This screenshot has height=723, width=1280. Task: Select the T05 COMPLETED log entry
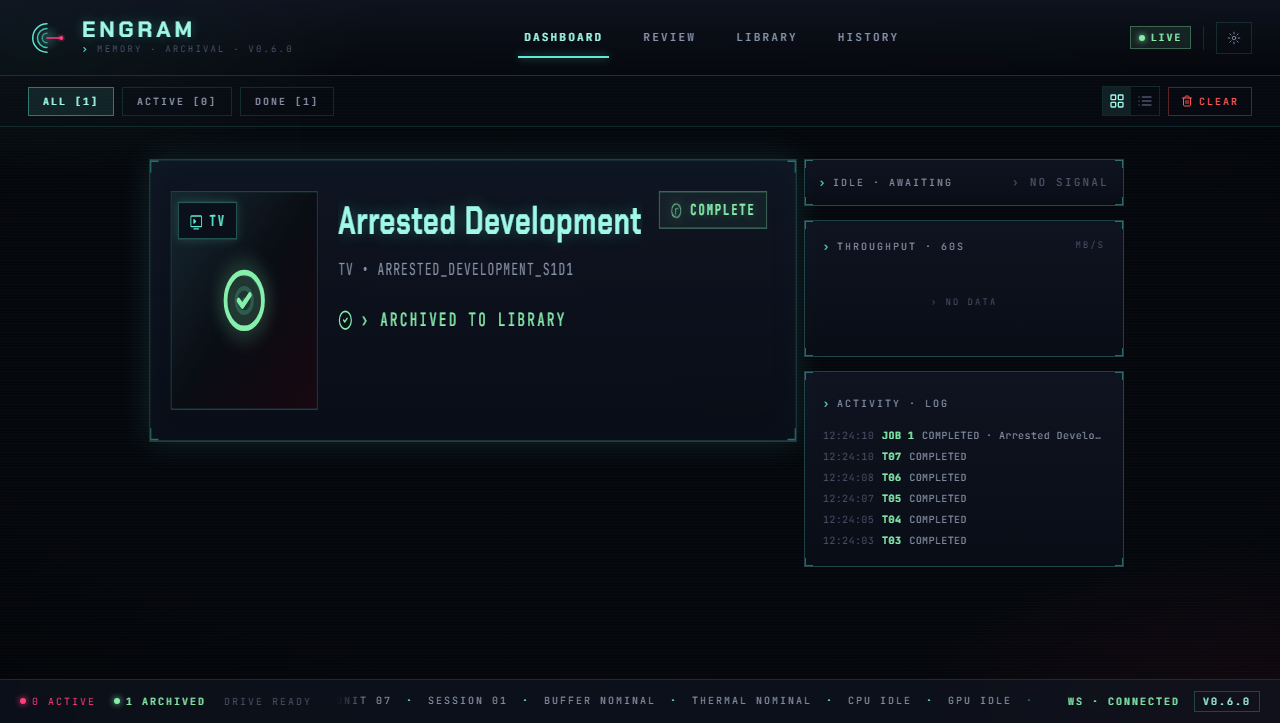point(963,499)
